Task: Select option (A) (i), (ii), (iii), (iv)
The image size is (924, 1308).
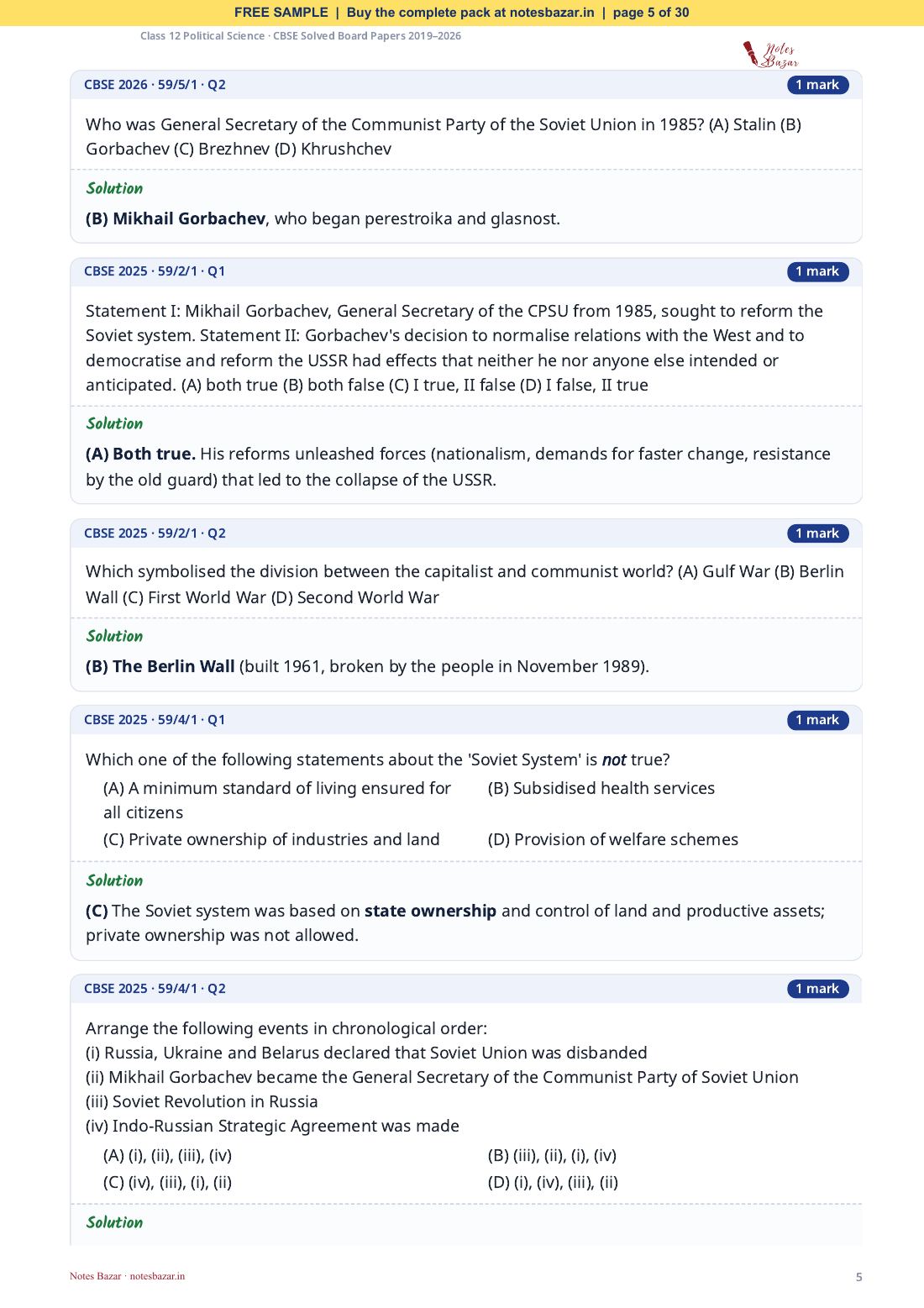Action: [x=168, y=1155]
